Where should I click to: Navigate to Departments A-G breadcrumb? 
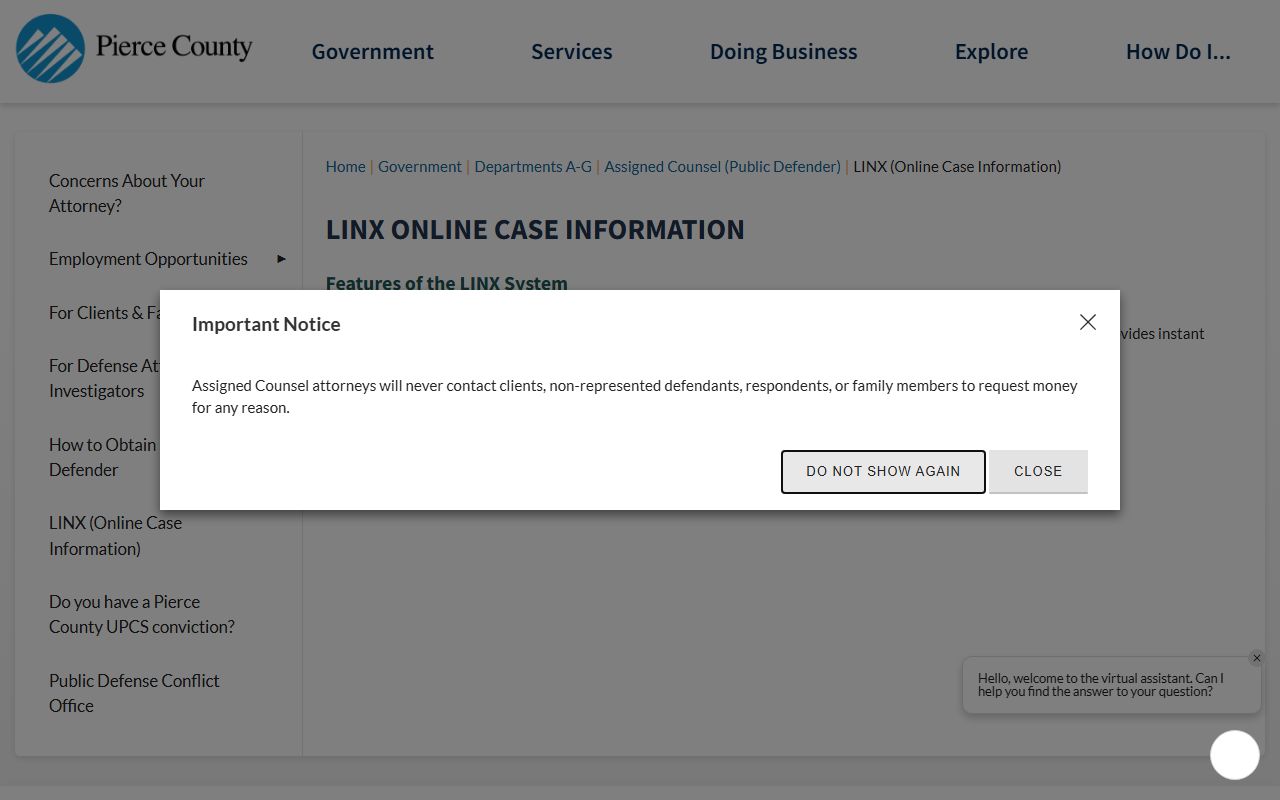(x=532, y=167)
